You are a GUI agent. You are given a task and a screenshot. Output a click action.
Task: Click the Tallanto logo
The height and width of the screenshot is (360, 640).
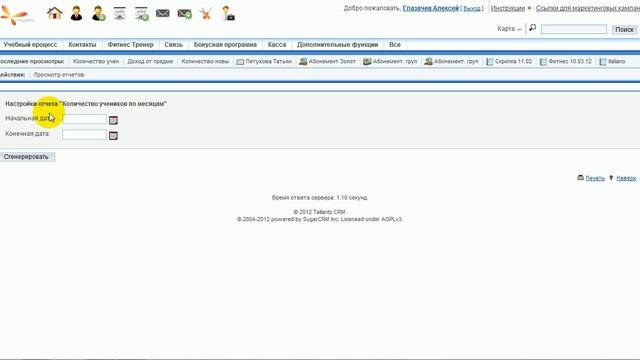coord(16,15)
